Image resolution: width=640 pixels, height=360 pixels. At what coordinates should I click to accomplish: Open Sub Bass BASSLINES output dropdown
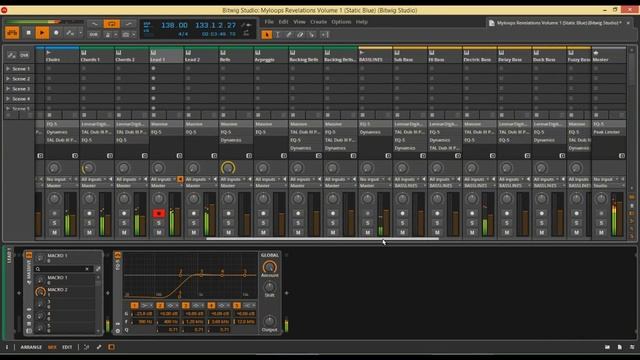point(409,186)
